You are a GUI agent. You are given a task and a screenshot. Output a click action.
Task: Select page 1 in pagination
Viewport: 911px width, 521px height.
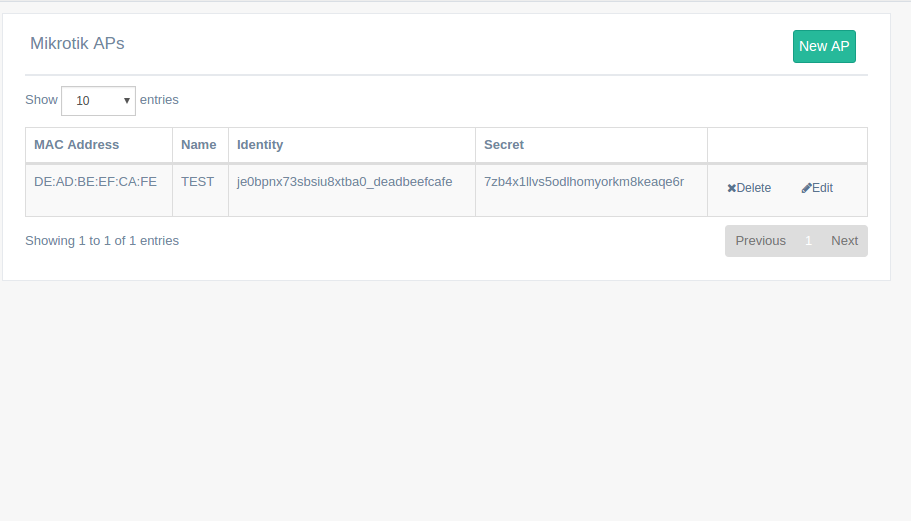click(x=808, y=241)
